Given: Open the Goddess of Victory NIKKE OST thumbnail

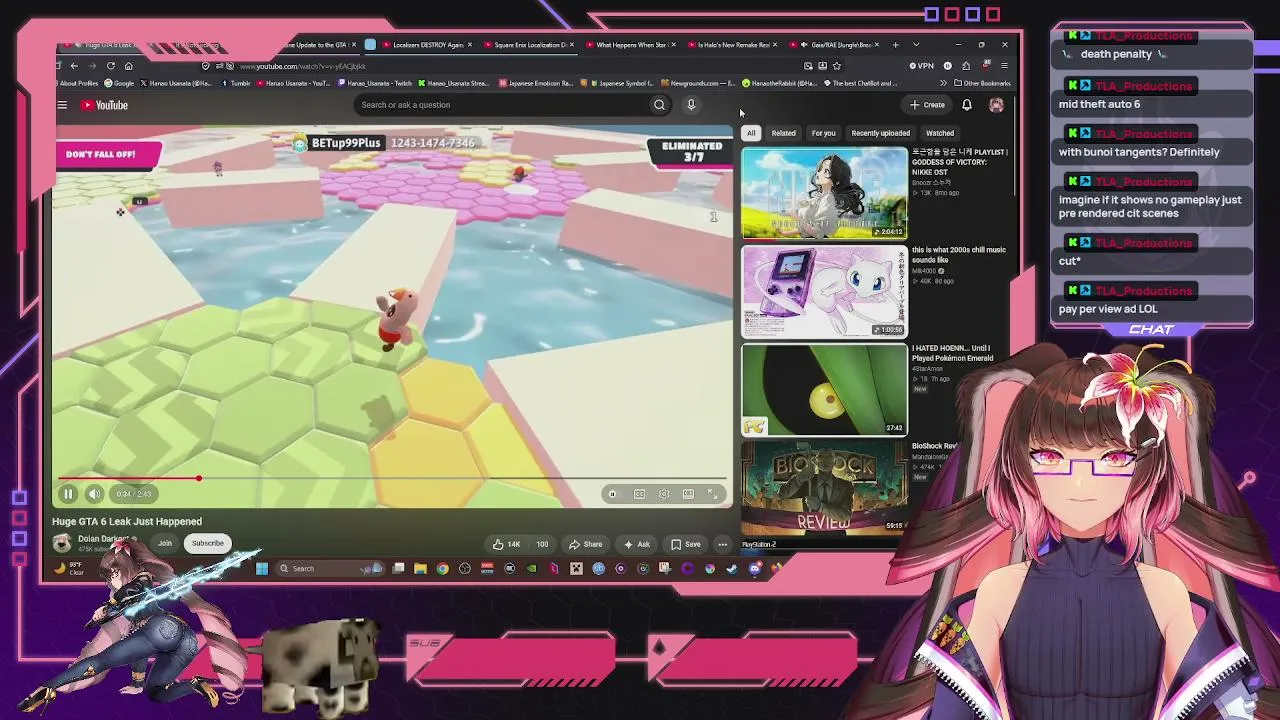Looking at the screenshot, I should point(824,193).
